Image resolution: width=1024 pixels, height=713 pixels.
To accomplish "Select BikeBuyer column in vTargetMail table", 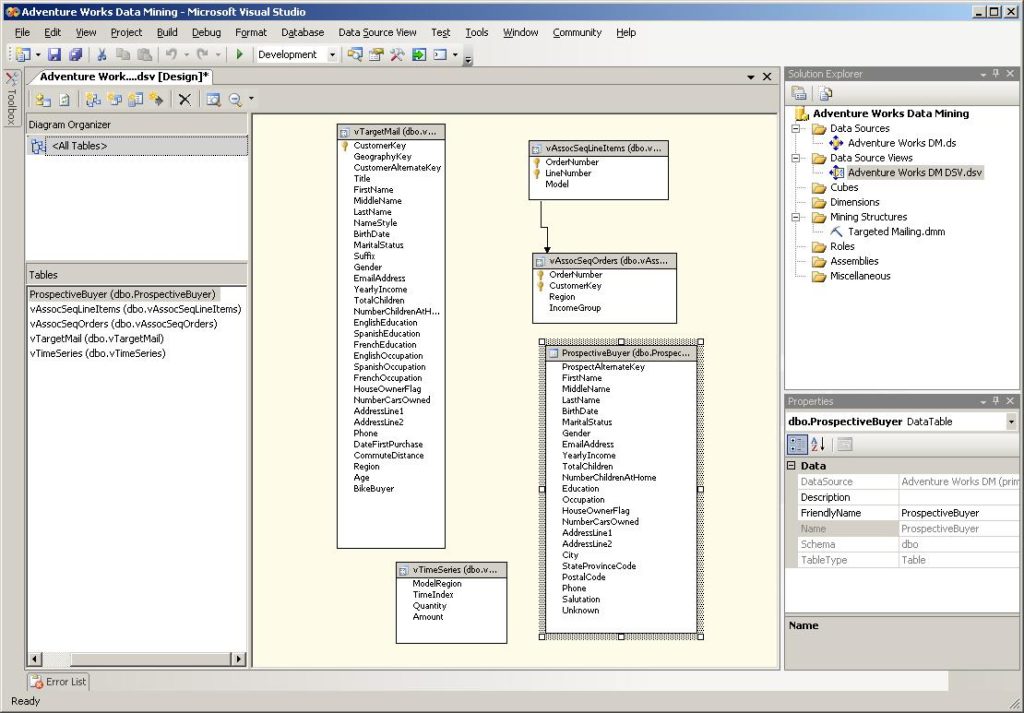I will [x=374, y=488].
